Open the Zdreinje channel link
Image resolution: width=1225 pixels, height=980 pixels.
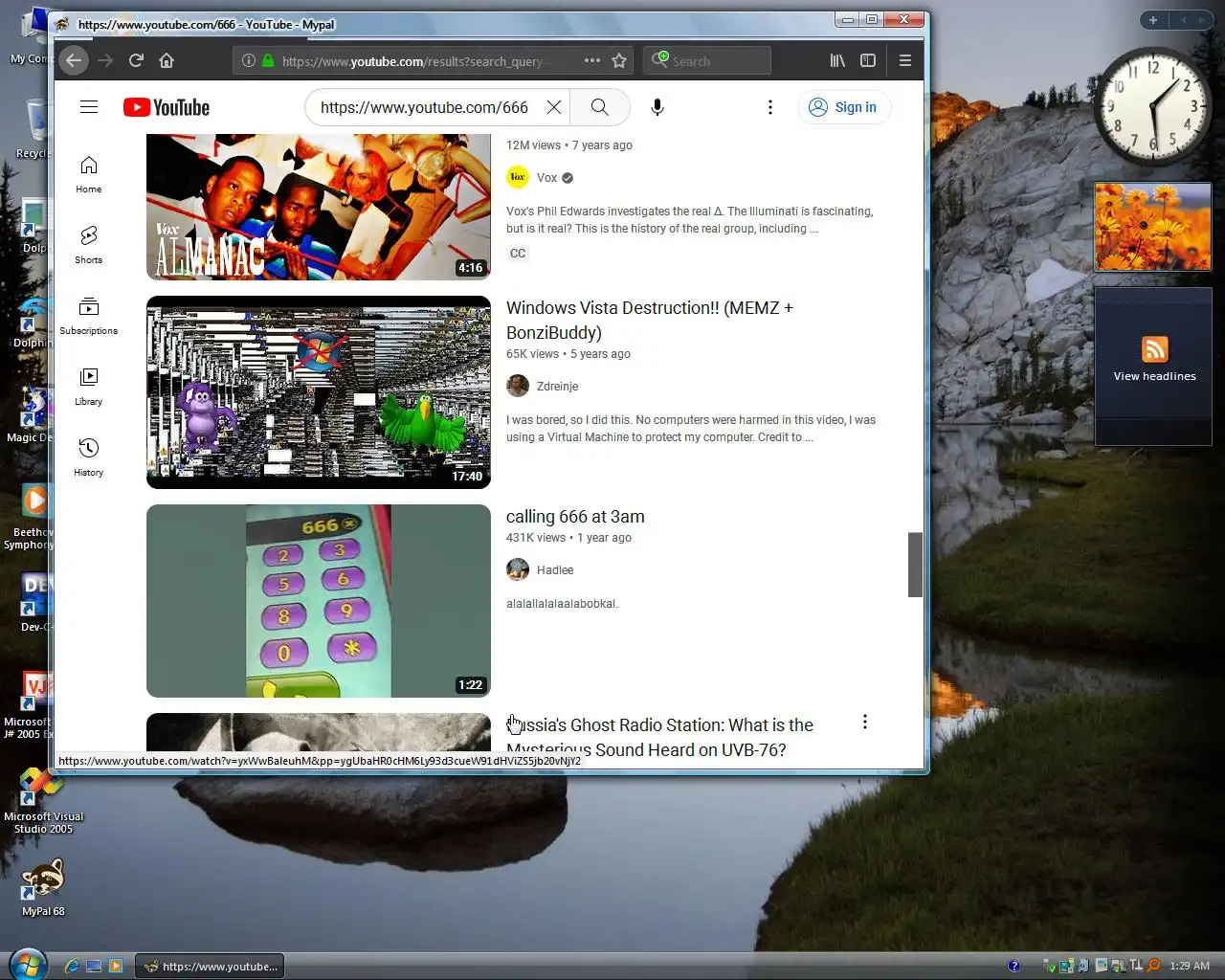point(557,387)
